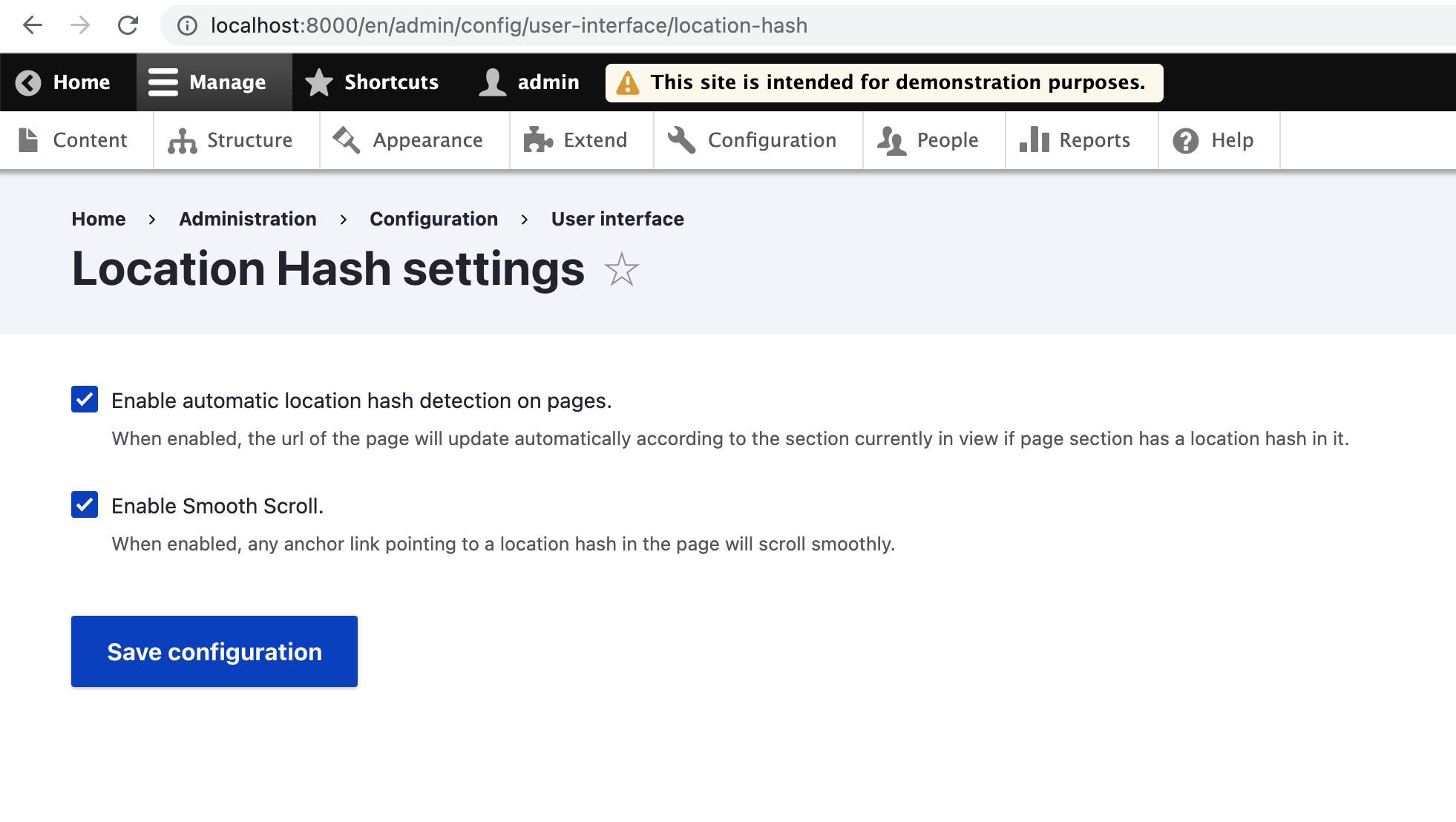
Task: Click the star icon to add a shortcut
Action: pos(621,269)
